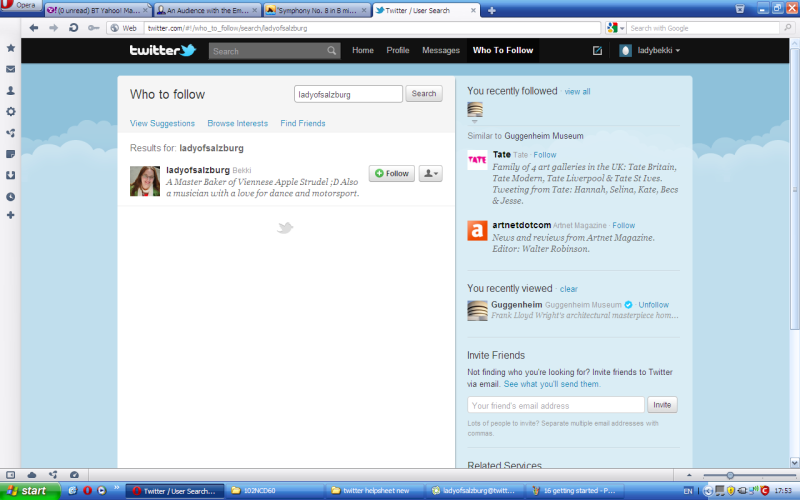Image resolution: width=800 pixels, height=500 pixels.
Task: Toggle panels button in status bar
Action: point(10,475)
